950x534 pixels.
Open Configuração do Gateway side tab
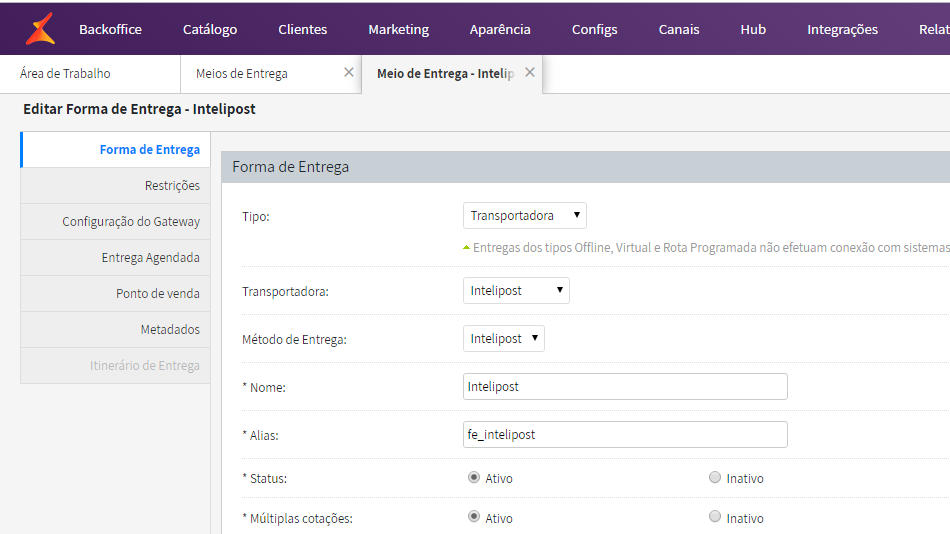pos(116,221)
